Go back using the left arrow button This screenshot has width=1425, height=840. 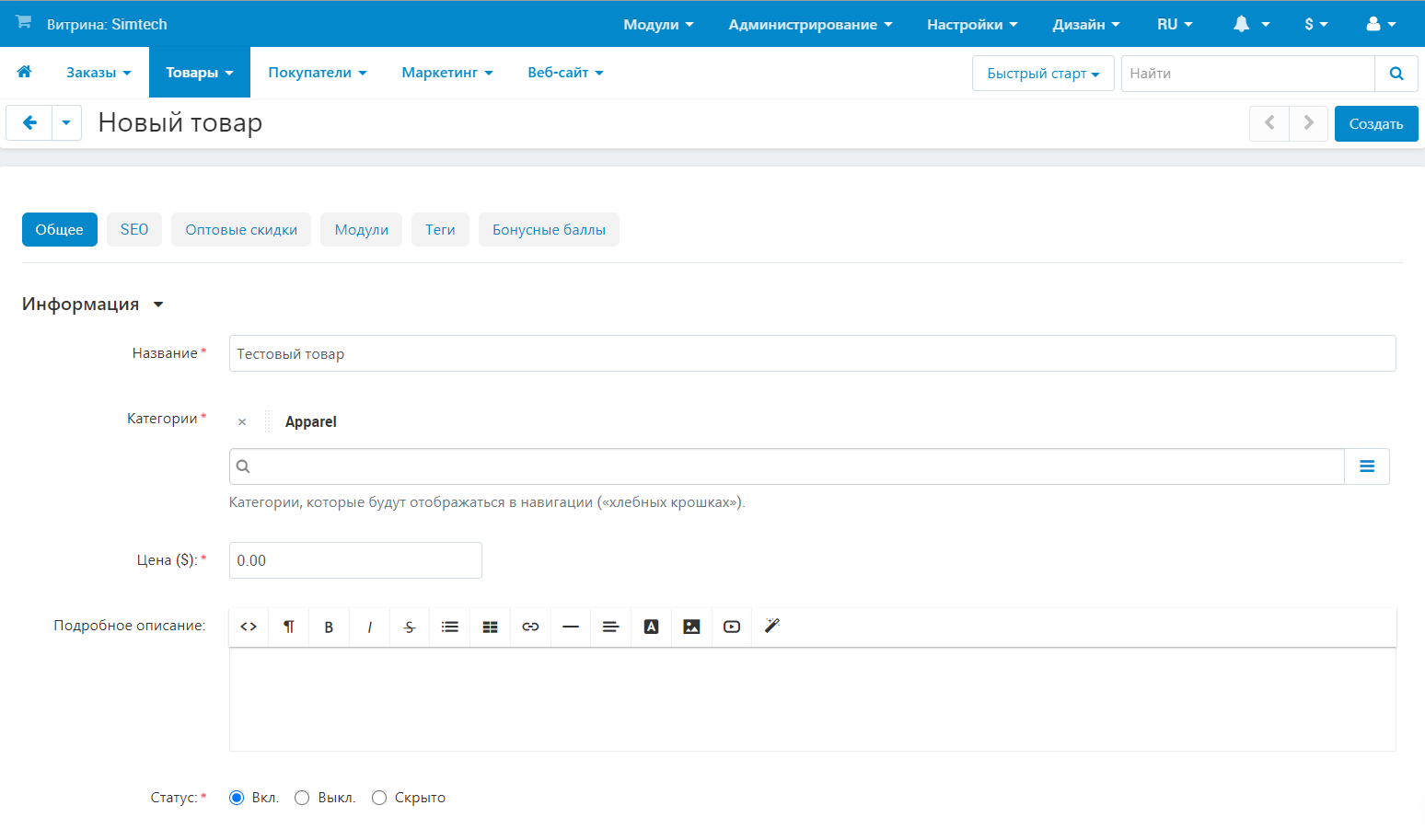(x=29, y=122)
